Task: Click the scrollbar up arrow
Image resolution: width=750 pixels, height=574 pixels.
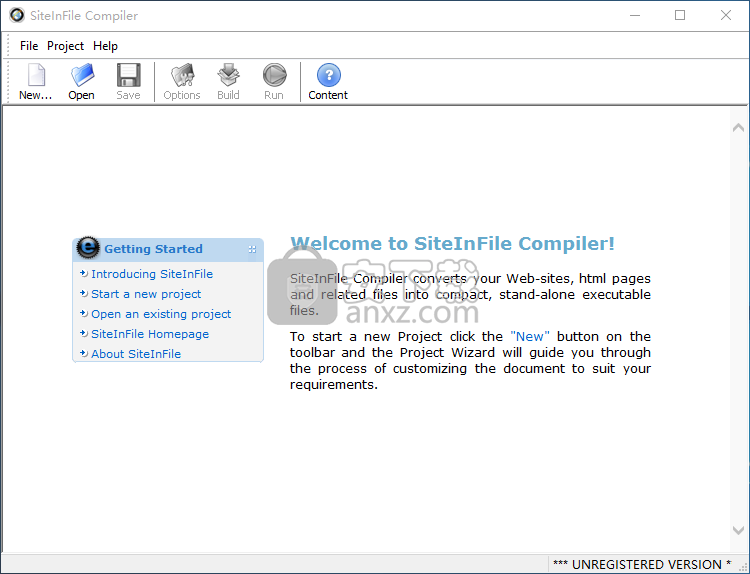Action: pyautogui.click(x=739, y=127)
